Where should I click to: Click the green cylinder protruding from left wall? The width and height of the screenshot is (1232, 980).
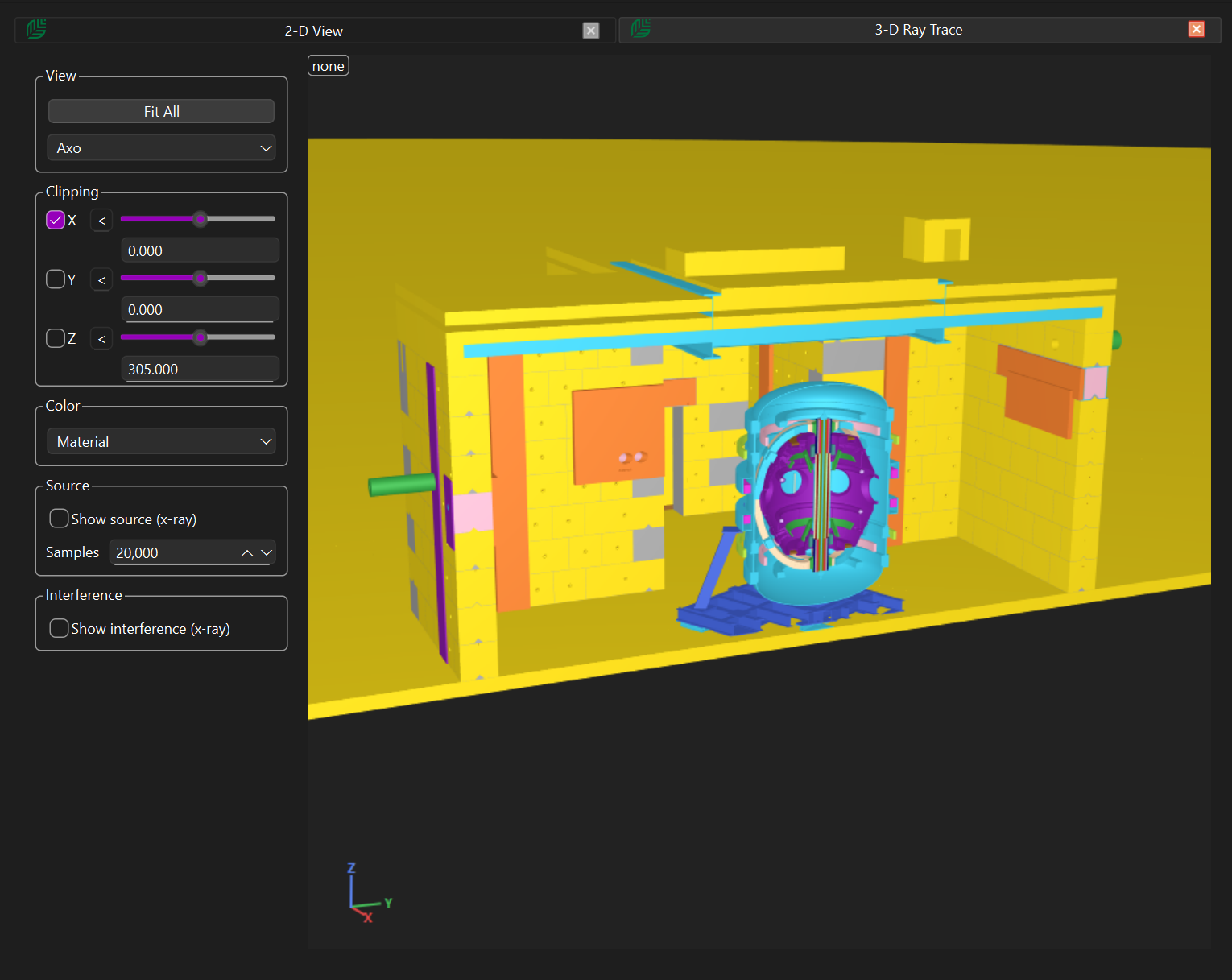[403, 484]
